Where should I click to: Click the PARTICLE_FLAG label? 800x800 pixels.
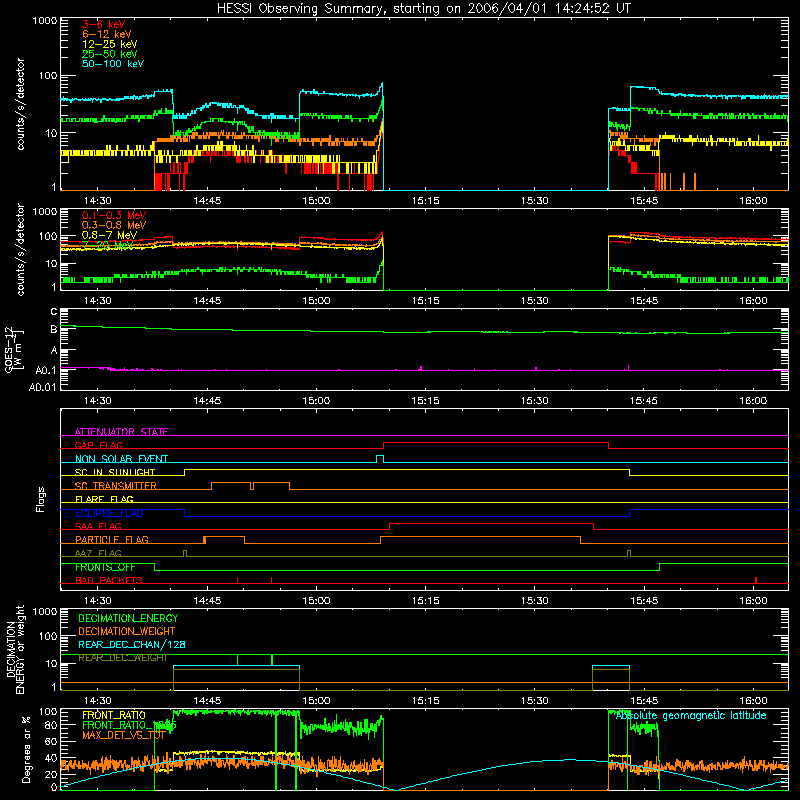click(112, 539)
